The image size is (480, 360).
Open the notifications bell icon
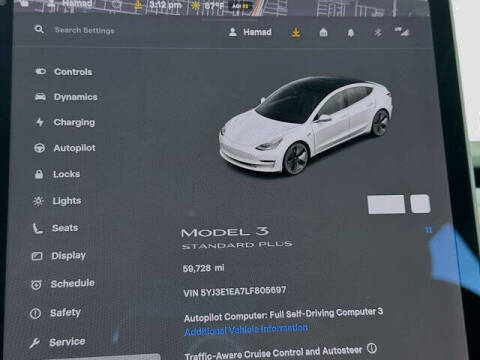[351, 33]
